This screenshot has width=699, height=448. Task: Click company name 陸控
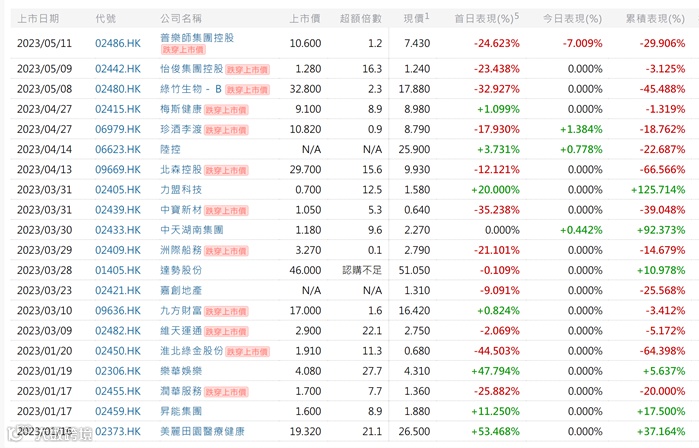point(170,149)
